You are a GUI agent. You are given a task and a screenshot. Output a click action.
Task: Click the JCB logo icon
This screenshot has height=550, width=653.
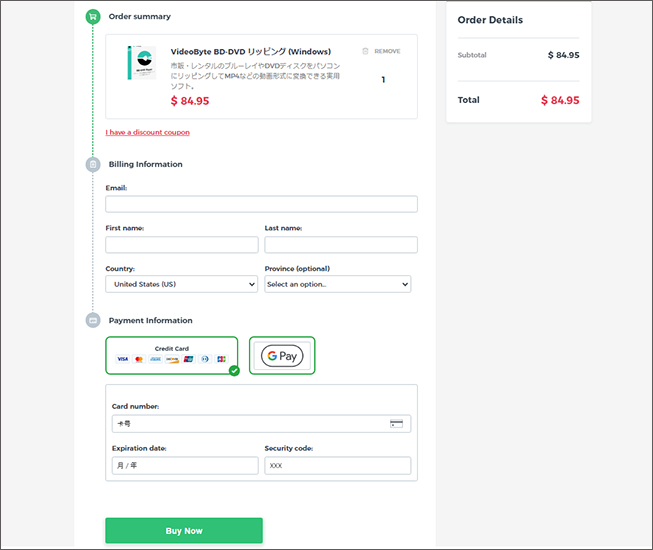pyautogui.click(x=222, y=359)
